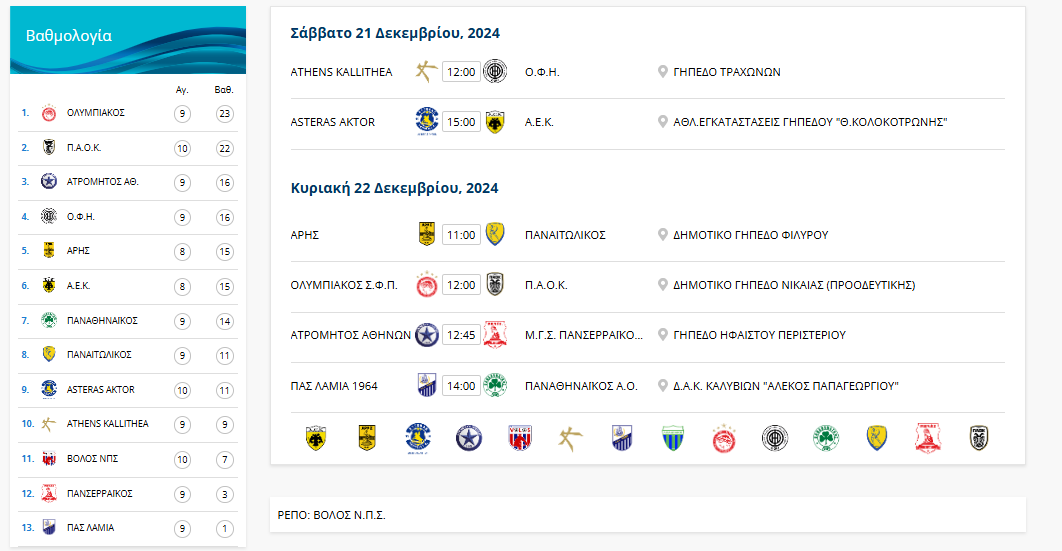This screenshot has height=551, width=1062.
Task: Click ΠΑΝΑΙΤΩΛΙΚΟΣ away team in Sunday fixtures
Action: point(565,235)
